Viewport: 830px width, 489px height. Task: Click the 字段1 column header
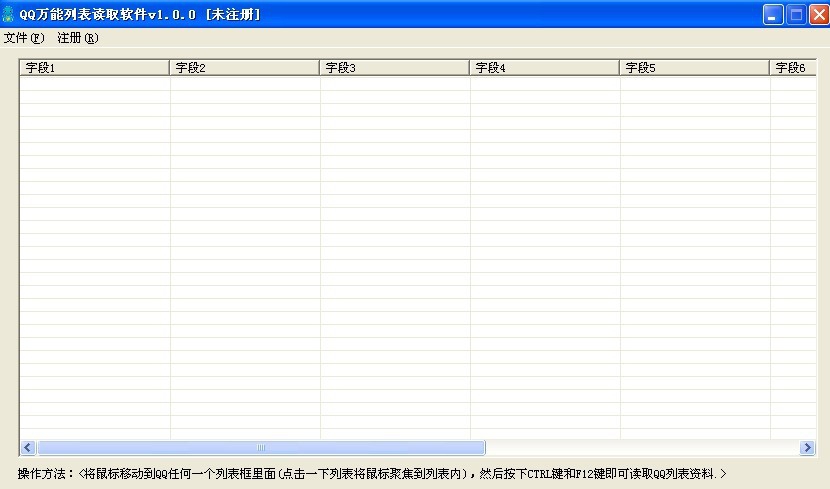[94, 68]
